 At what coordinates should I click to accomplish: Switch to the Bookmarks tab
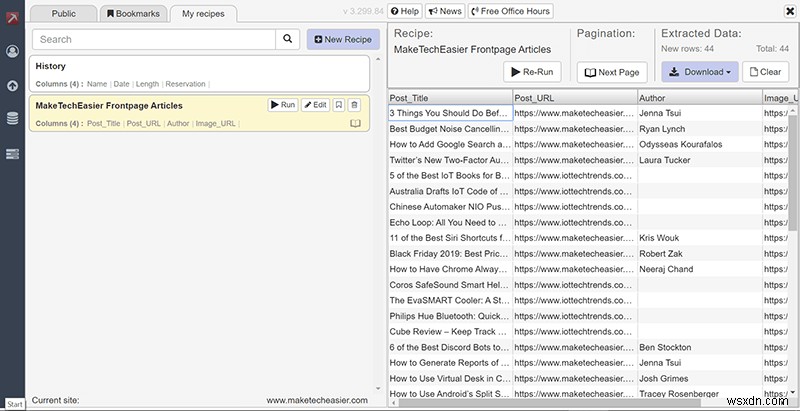tap(133, 14)
